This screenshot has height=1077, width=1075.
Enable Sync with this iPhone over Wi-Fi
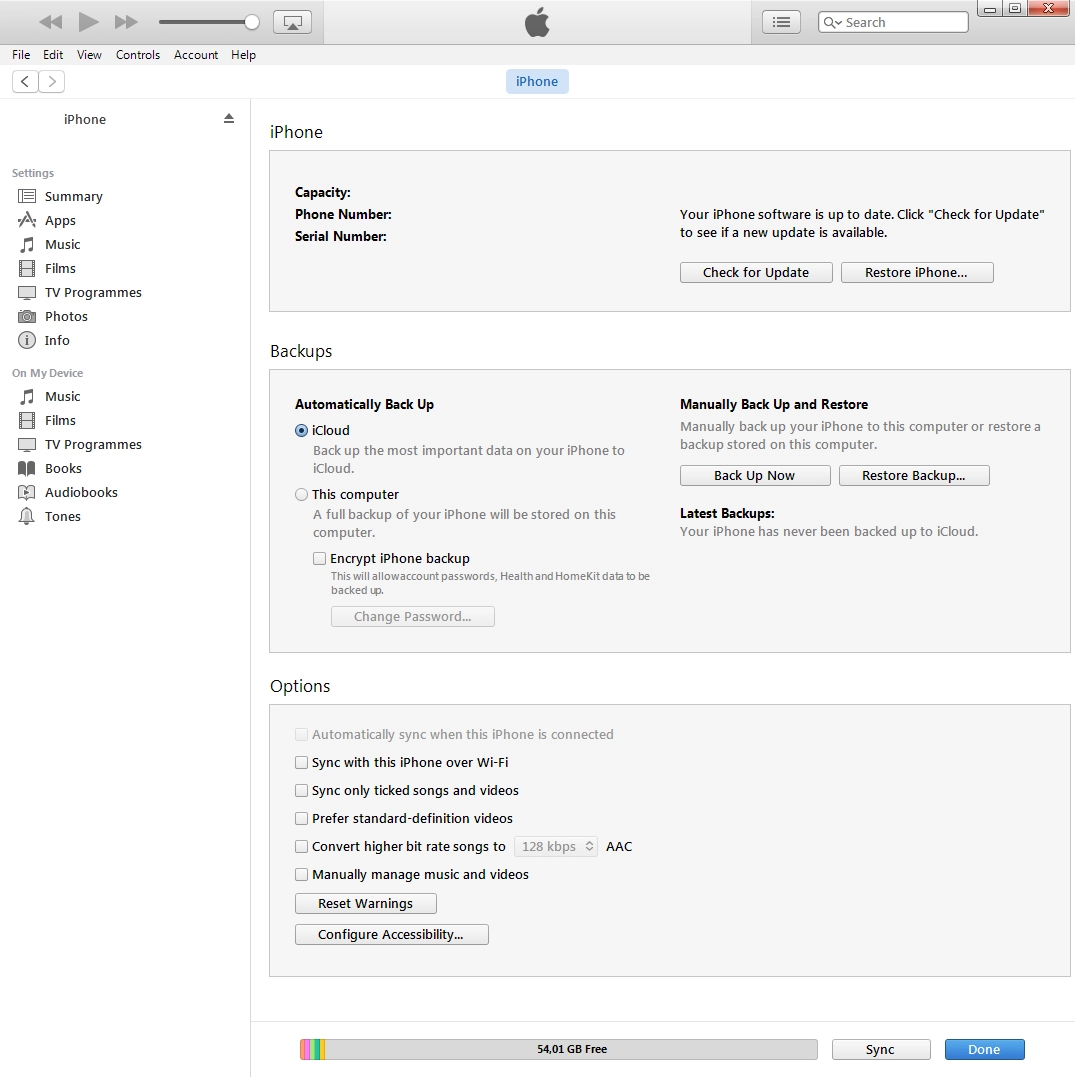pos(301,762)
